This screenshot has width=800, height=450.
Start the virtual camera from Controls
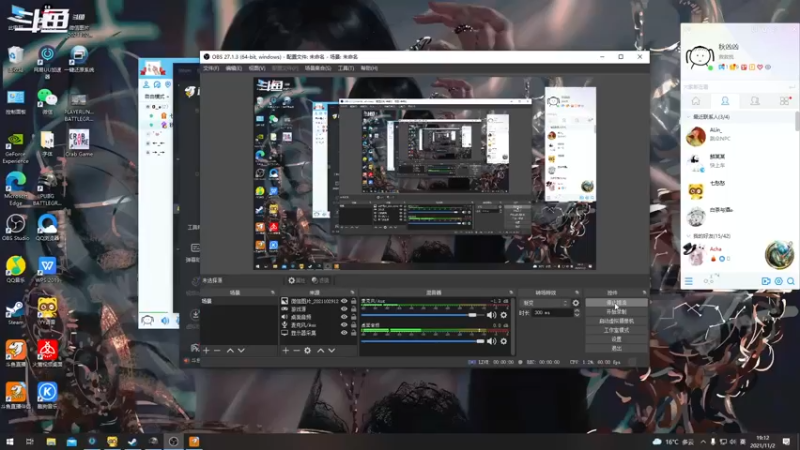click(616, 321)
